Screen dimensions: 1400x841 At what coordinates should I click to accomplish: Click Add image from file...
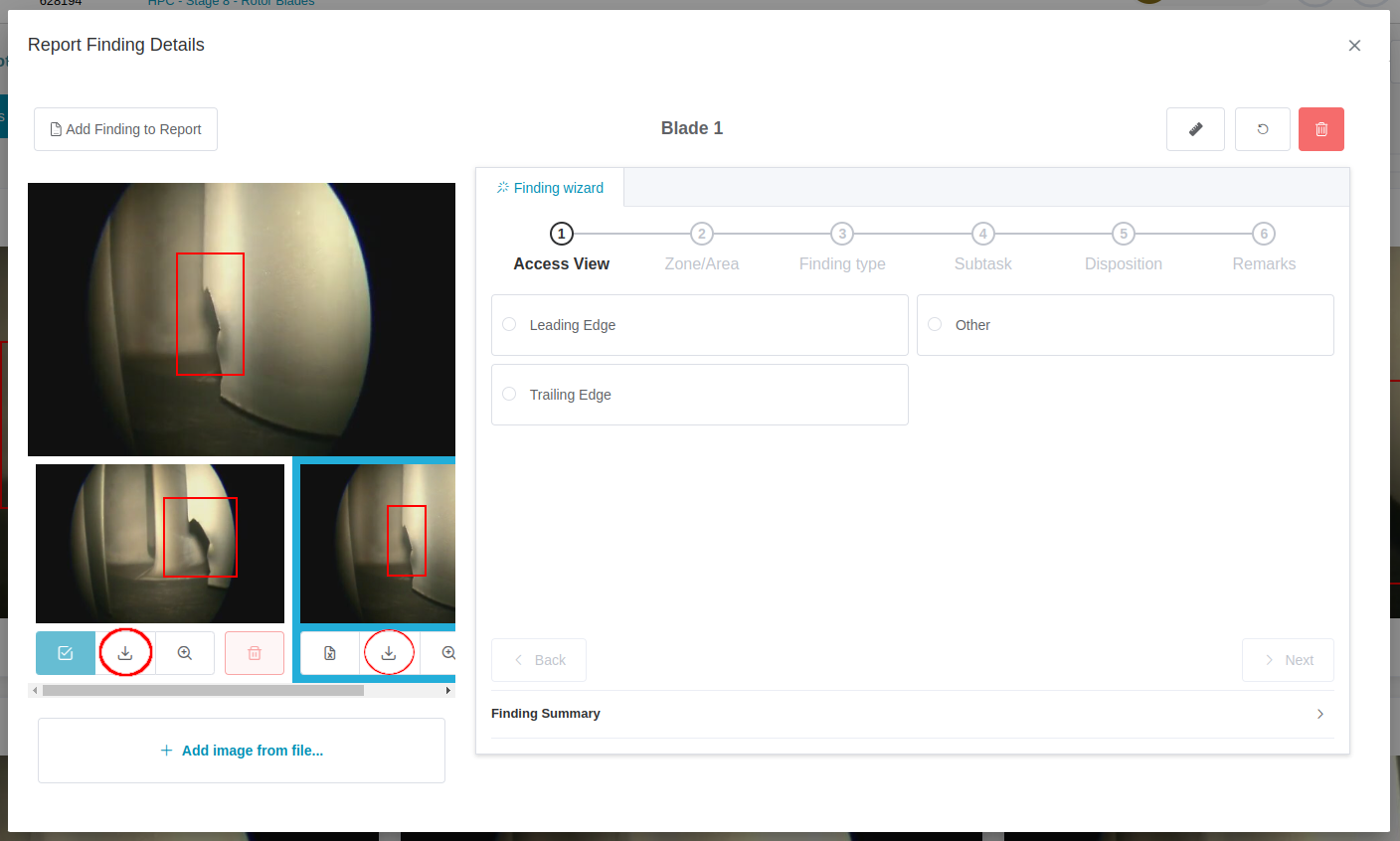(242, 751)
